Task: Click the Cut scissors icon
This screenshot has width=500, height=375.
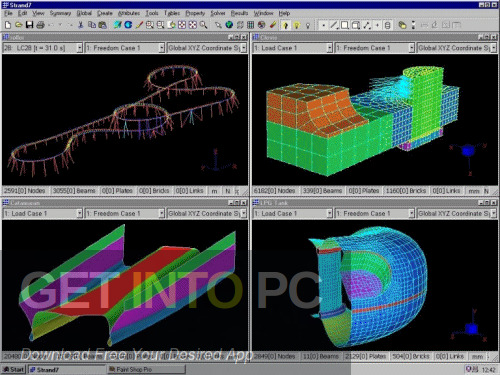Action: click(80, 25)
